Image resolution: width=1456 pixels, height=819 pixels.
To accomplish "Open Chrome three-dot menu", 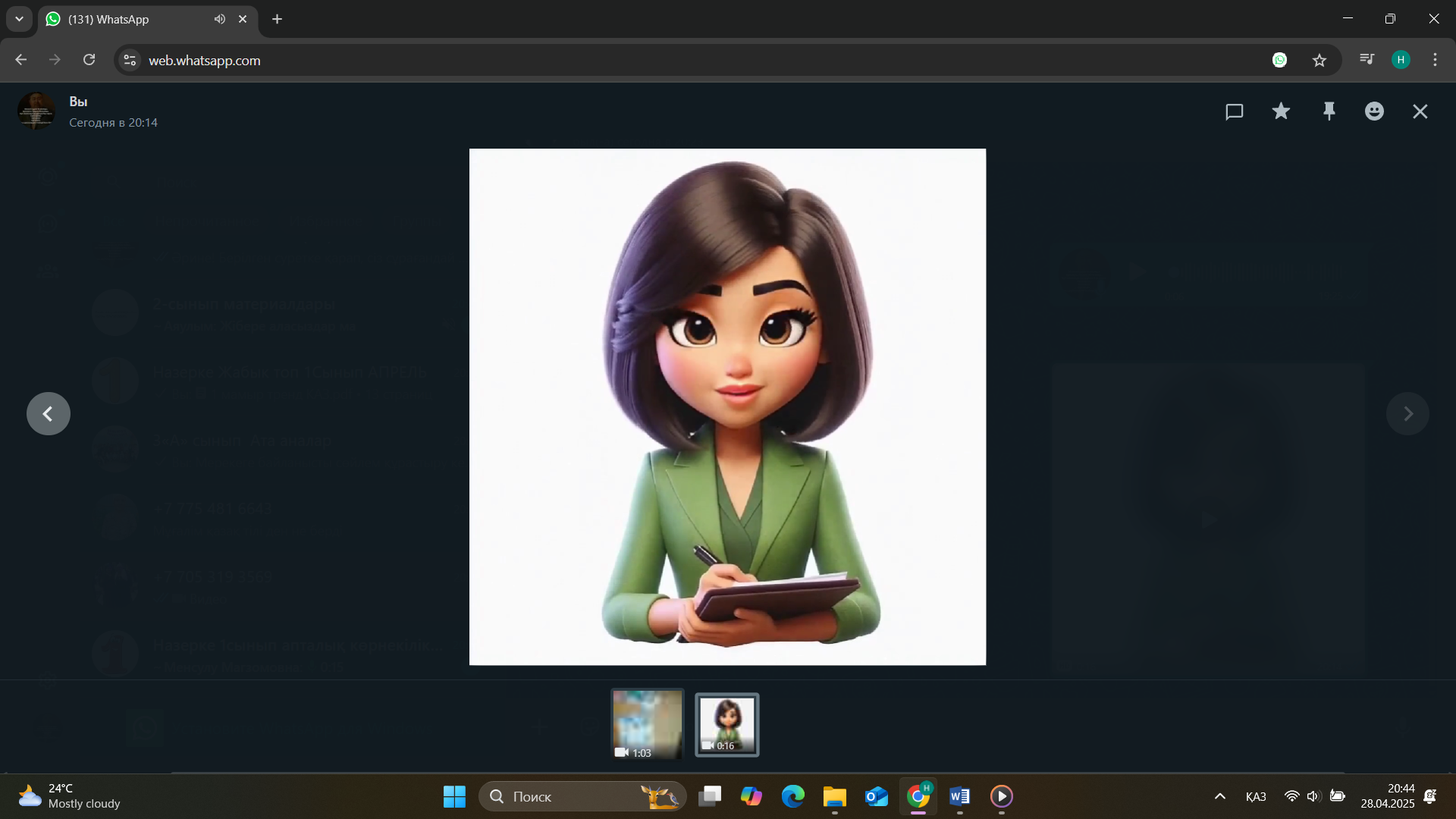I will (x=1435, y=60).
